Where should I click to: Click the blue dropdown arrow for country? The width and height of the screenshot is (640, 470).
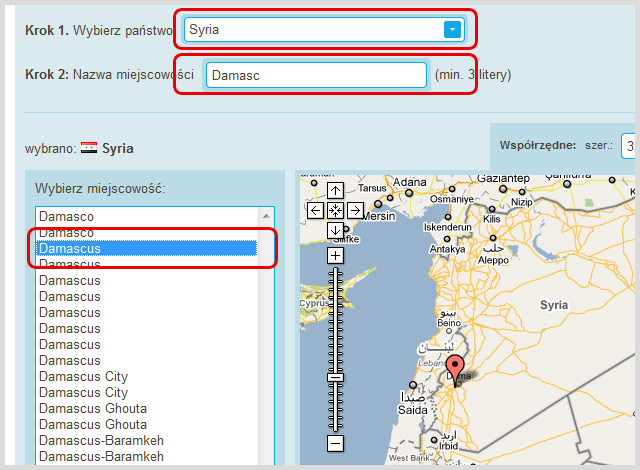[452, 30]
